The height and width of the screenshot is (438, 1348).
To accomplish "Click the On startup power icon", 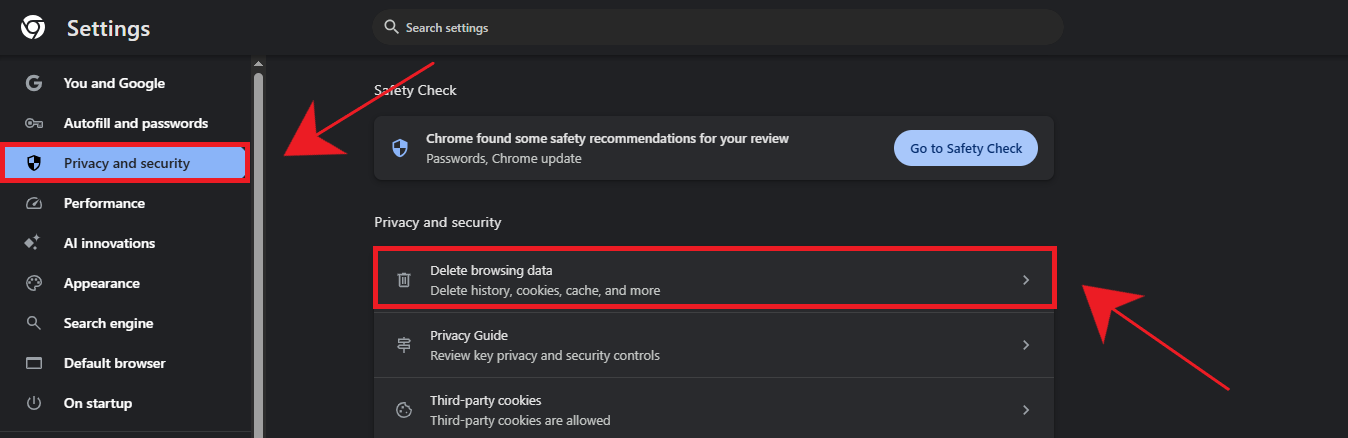I will pyautogui.click(x=34, y=403).
